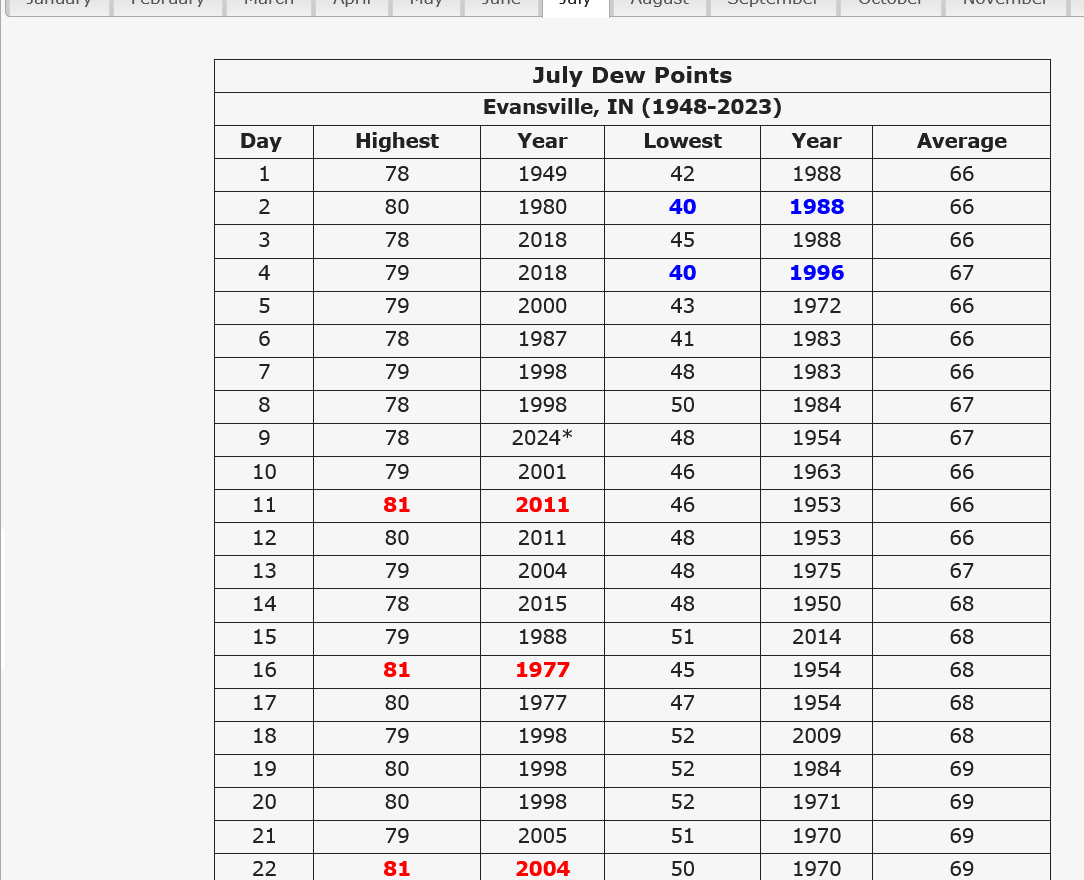Open the September month tab

[772, 6]
